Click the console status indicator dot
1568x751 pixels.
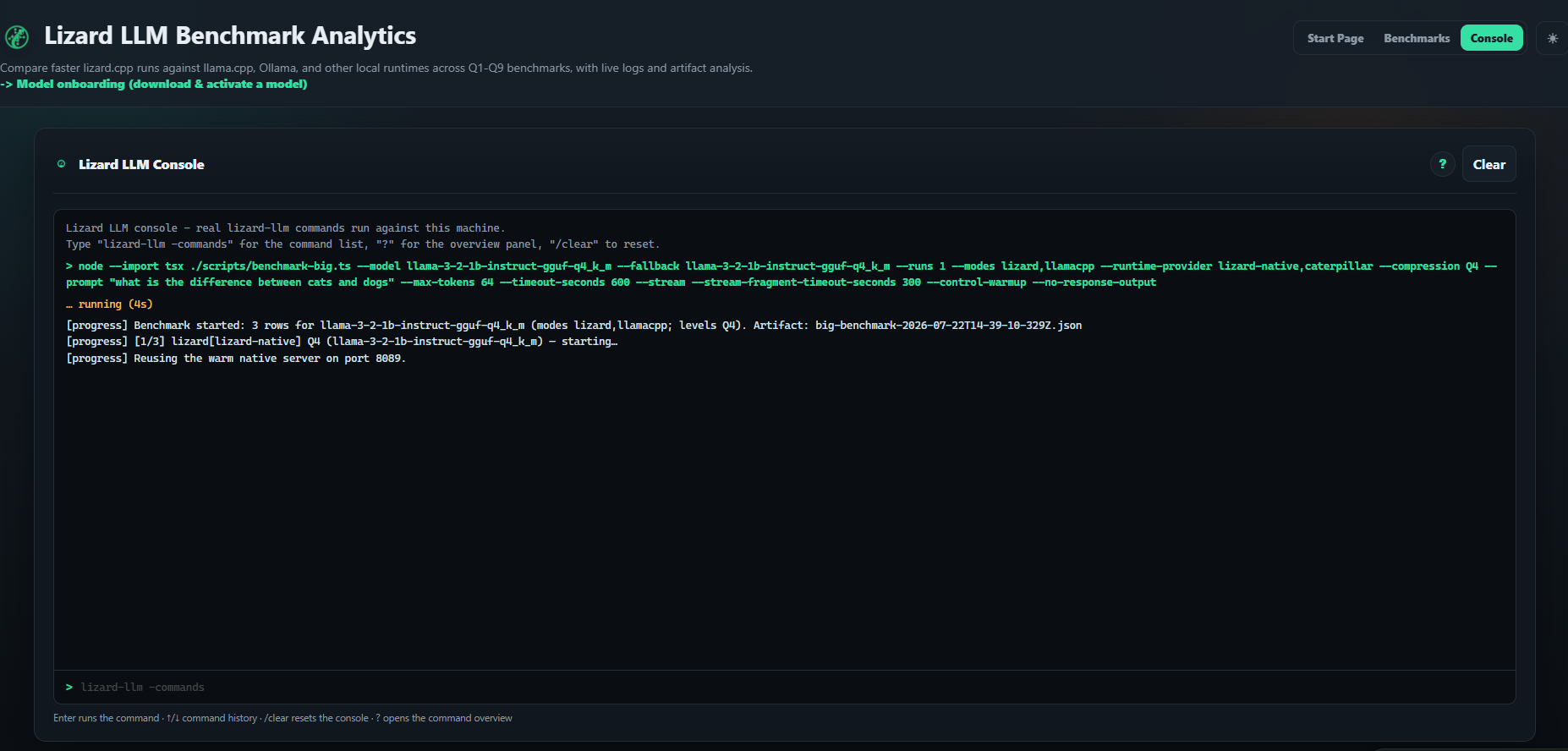tap(61, 164)
